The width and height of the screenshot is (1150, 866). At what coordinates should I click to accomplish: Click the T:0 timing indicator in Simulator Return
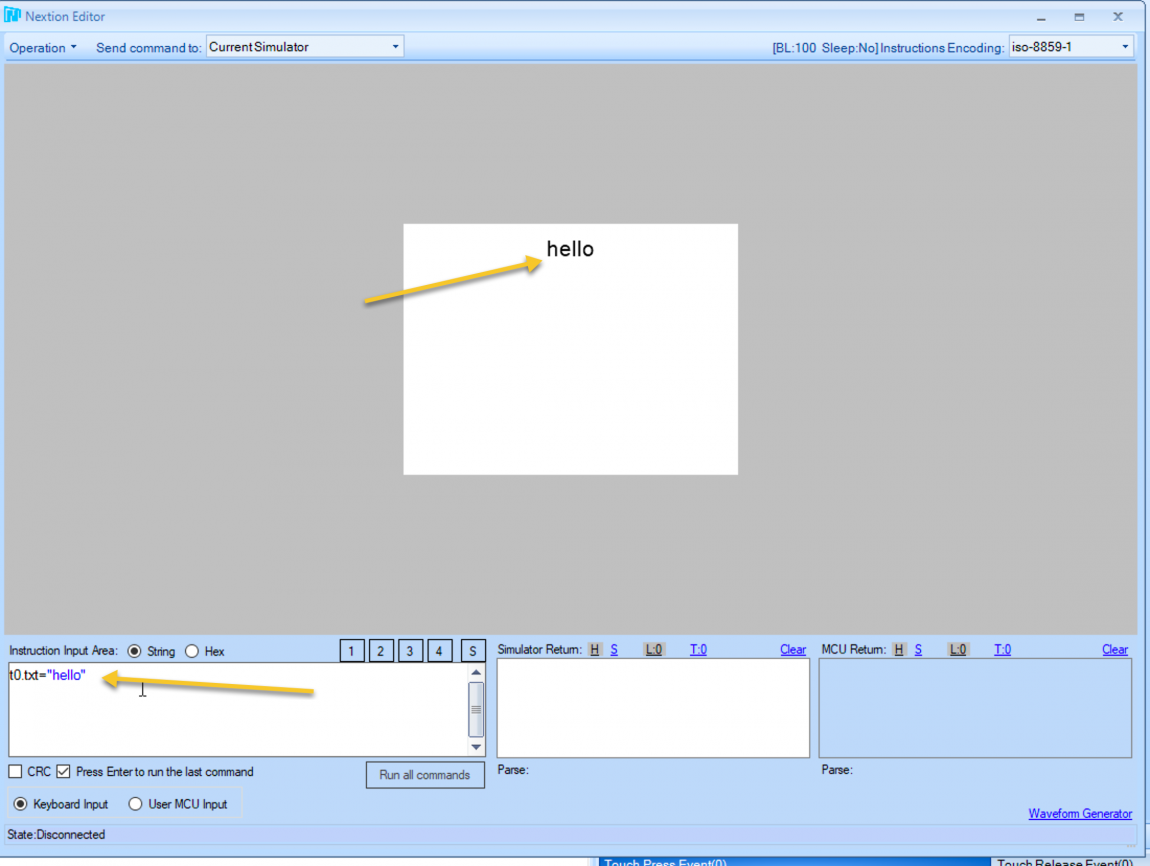(x=698, y=649)
